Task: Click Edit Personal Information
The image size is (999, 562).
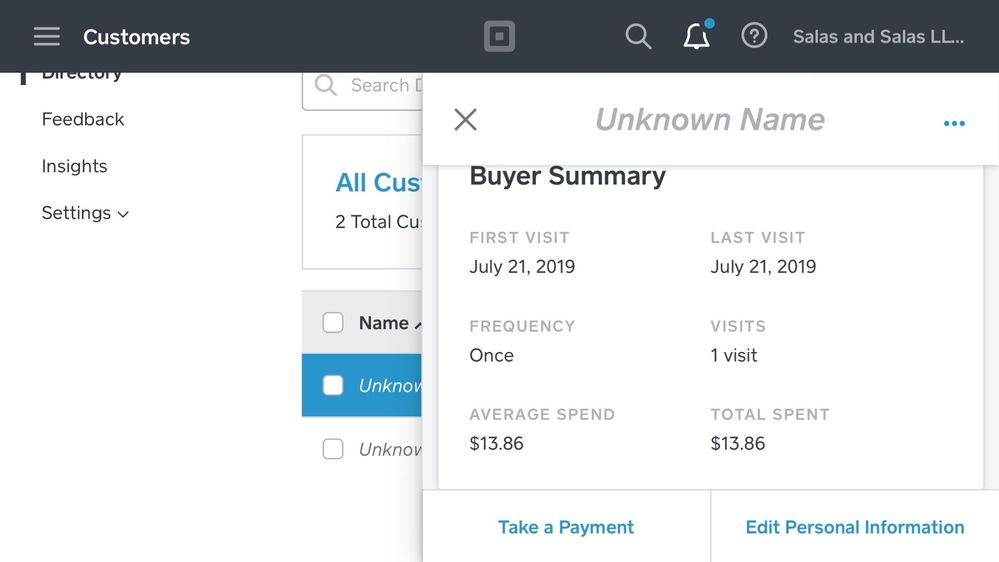Action: (855, 527)
